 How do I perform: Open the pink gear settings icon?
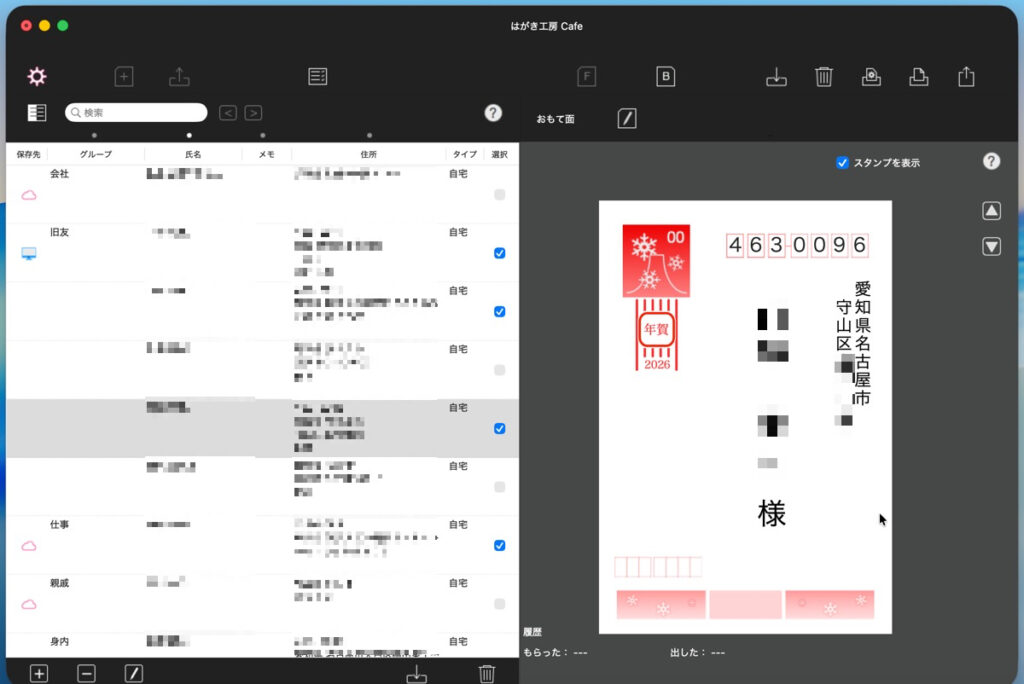[x=37, y=76]
